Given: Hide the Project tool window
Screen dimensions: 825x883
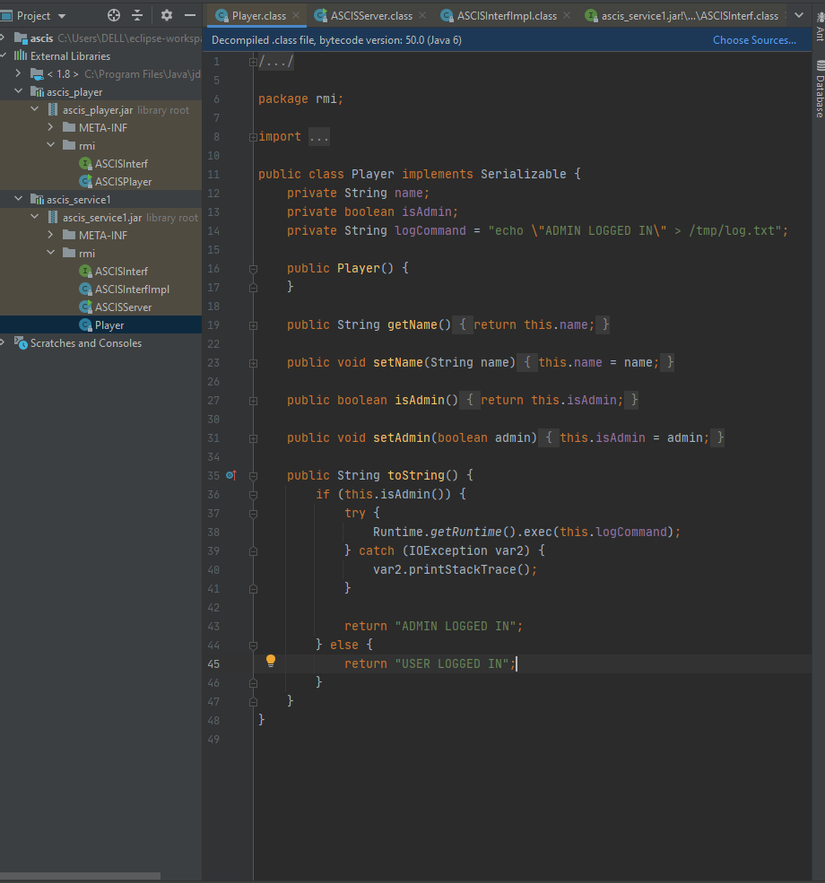Looking at the screenshot, I should tap(190, 16).
